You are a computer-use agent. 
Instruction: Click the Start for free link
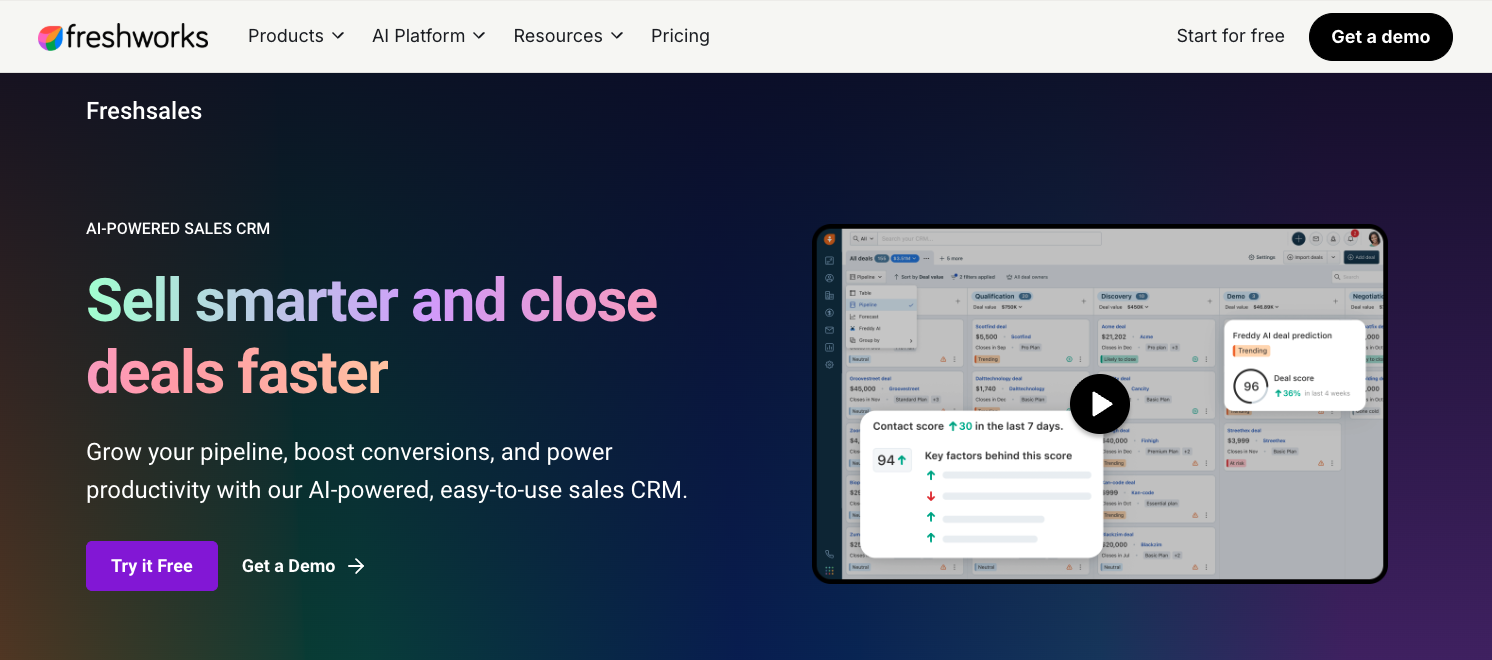click(x=1230, y=36)
